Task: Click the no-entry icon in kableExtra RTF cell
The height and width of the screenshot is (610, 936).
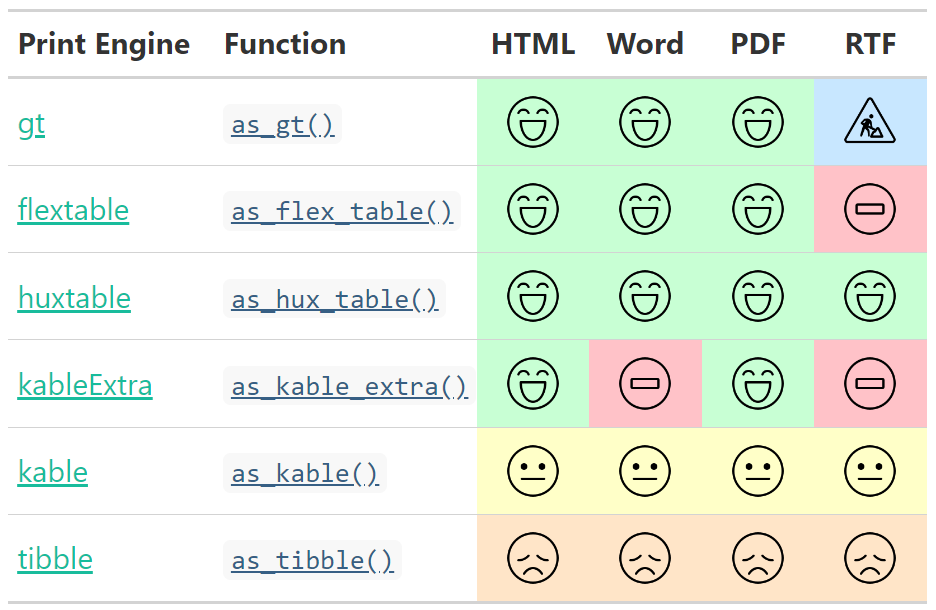Action: [x=869, y=384]
